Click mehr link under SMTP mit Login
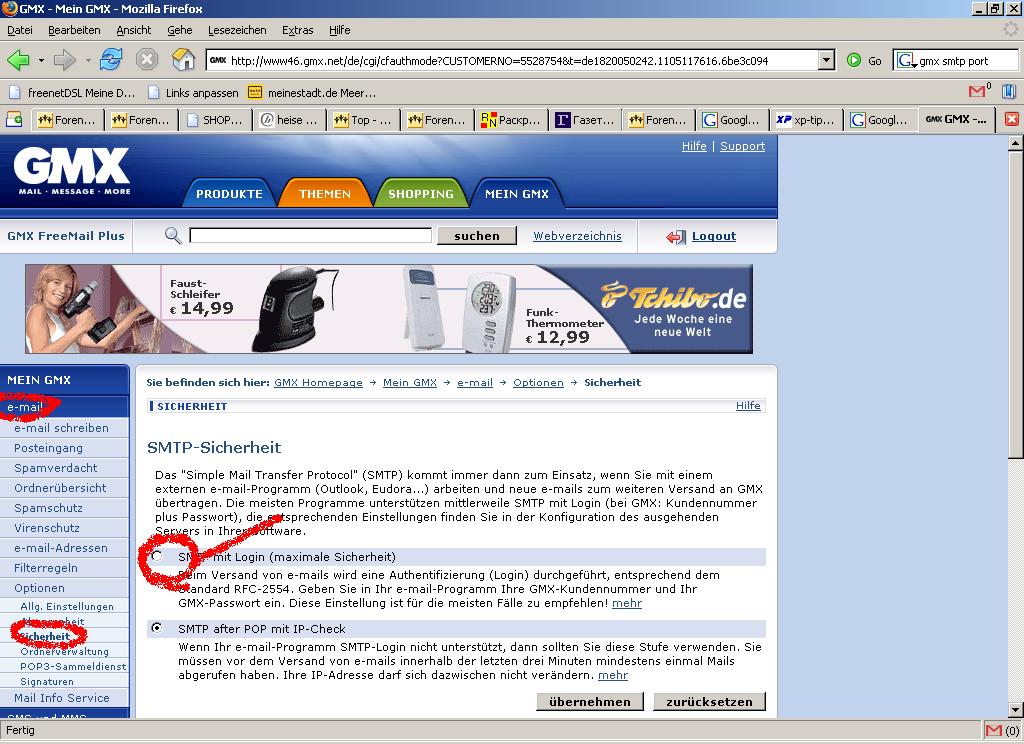 click(627, 603)
